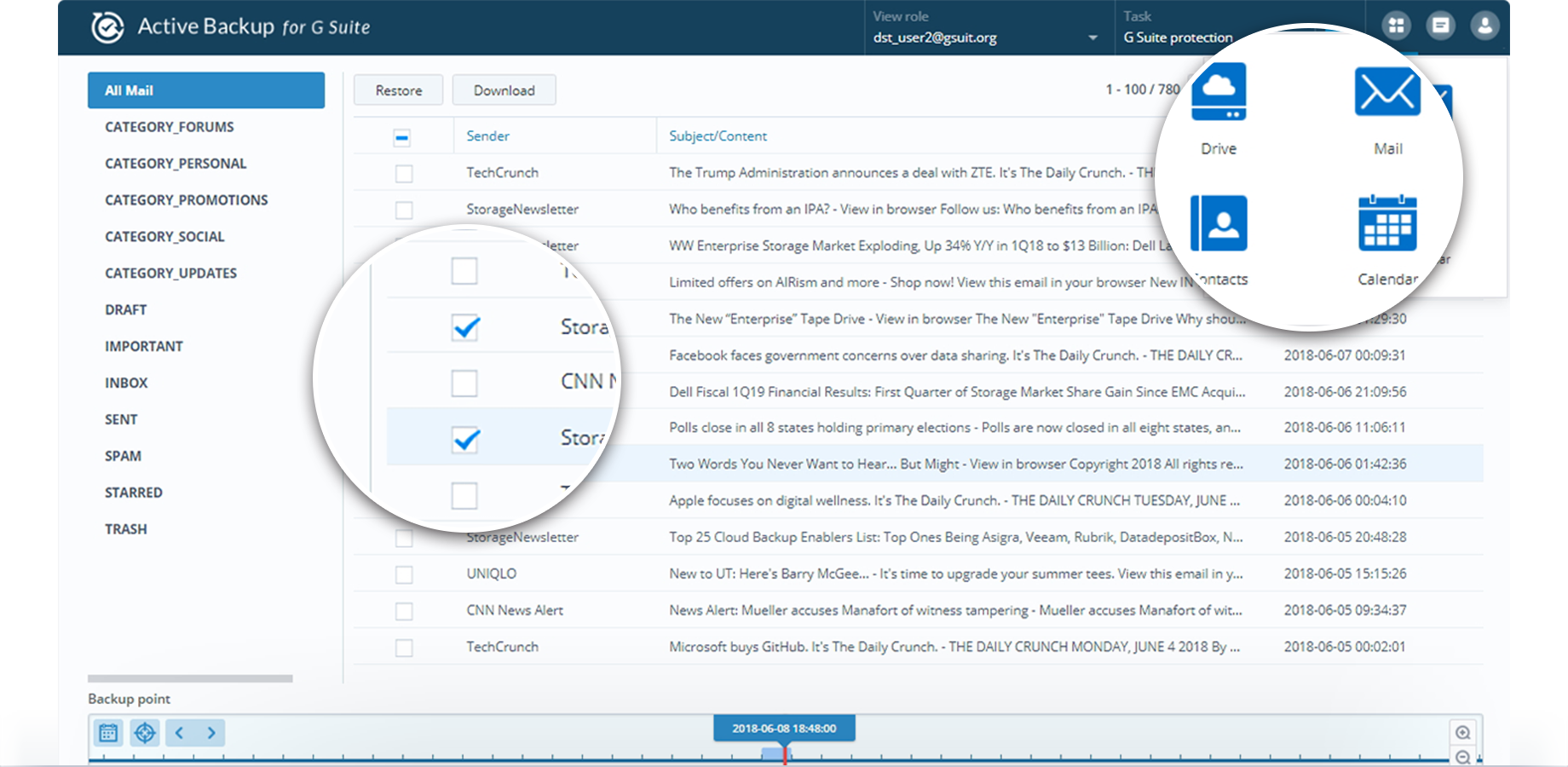This screenshot has width=1568, height=767.
Task: Open the IMPORTANT folder
Action: pyautogui.click(x=143, y=347)
